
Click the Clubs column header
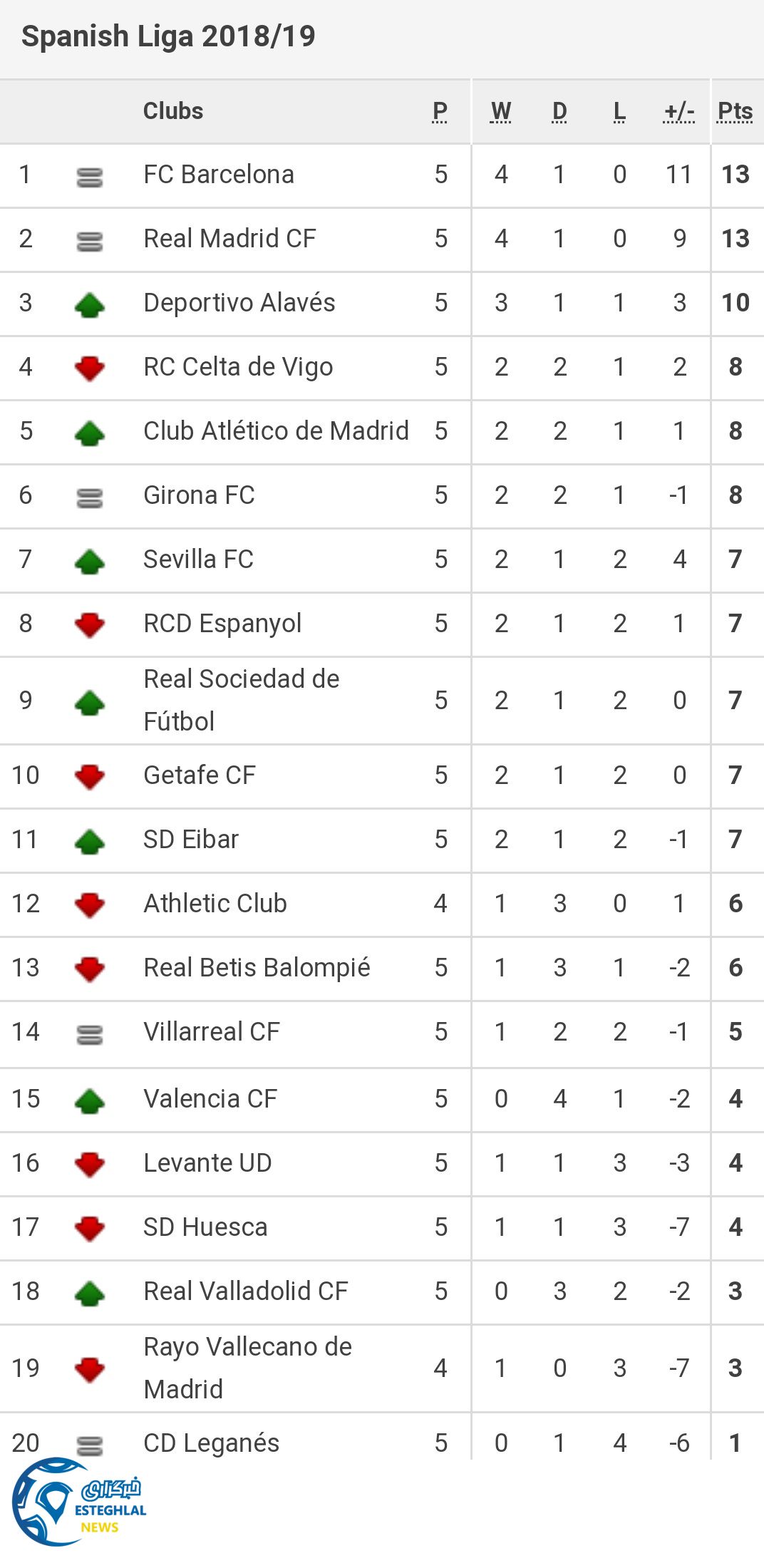point(173,111)
